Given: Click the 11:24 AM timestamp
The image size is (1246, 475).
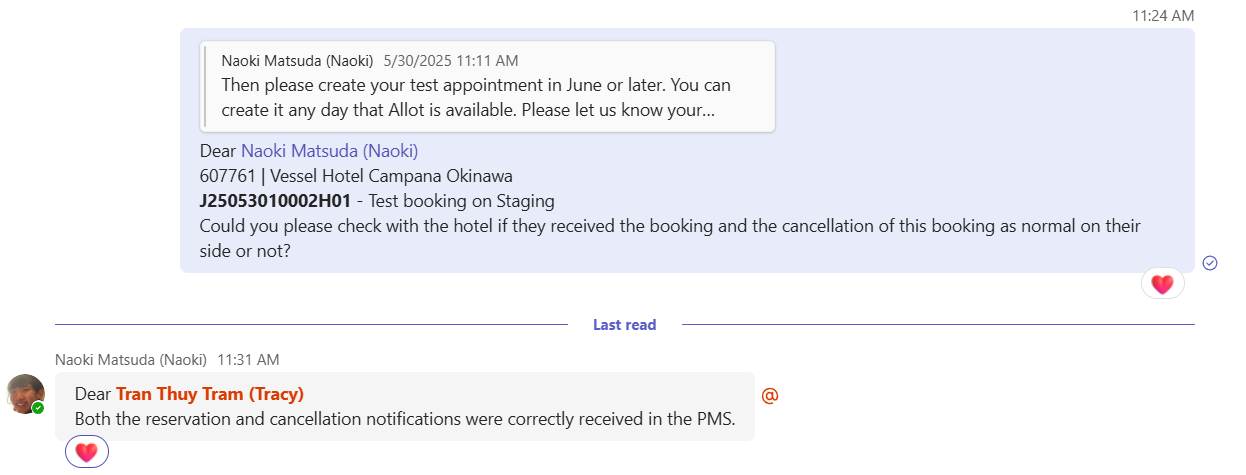Looking at the screenshot, I should pos(1163,15).
